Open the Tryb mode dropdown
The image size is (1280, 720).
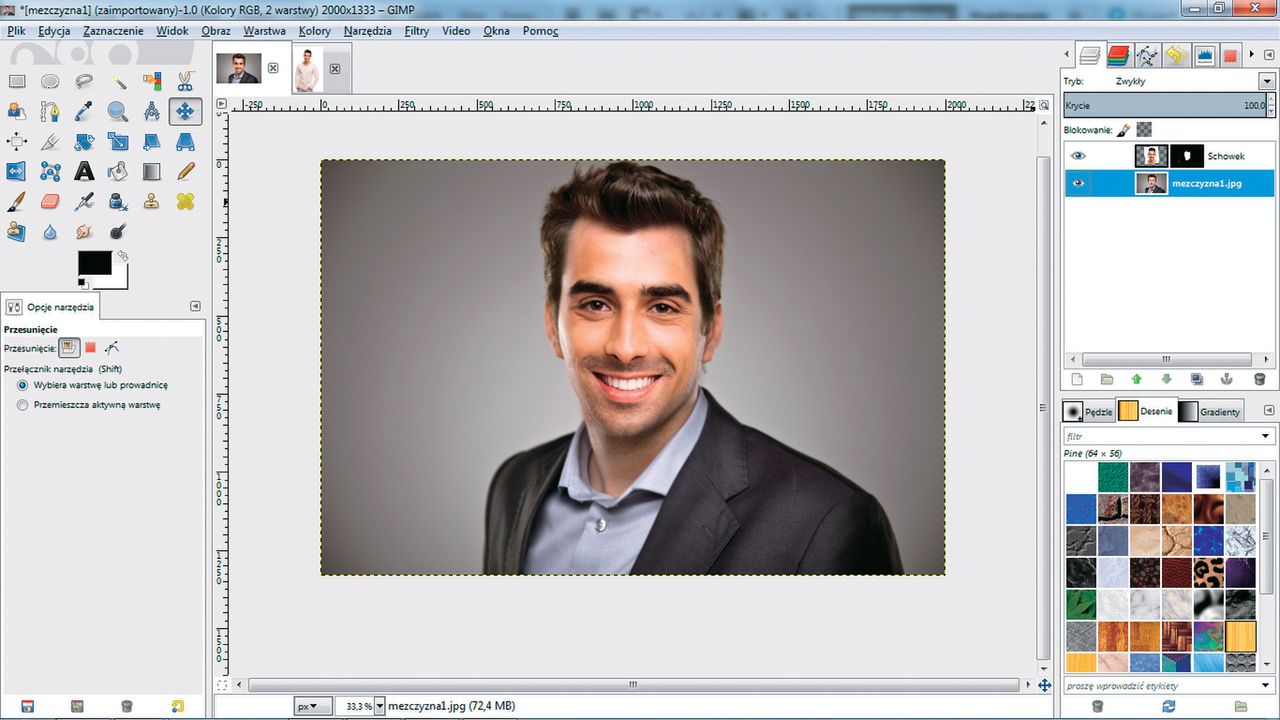coord(1267,81)
